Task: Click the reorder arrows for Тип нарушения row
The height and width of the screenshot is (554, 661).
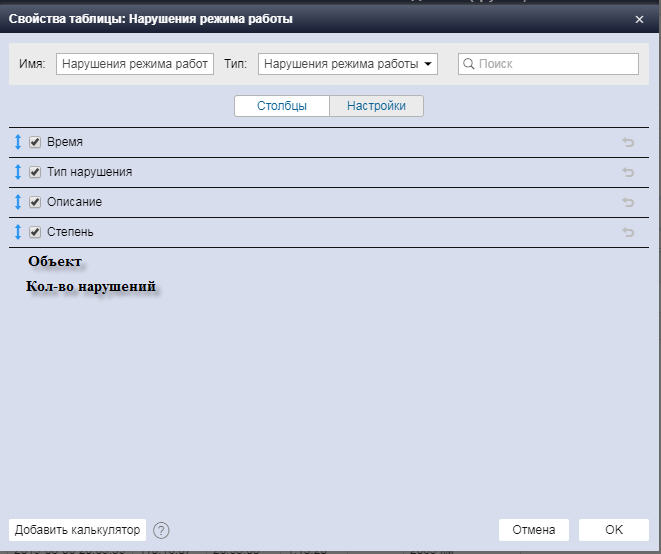Action: [x=18, y=172]
